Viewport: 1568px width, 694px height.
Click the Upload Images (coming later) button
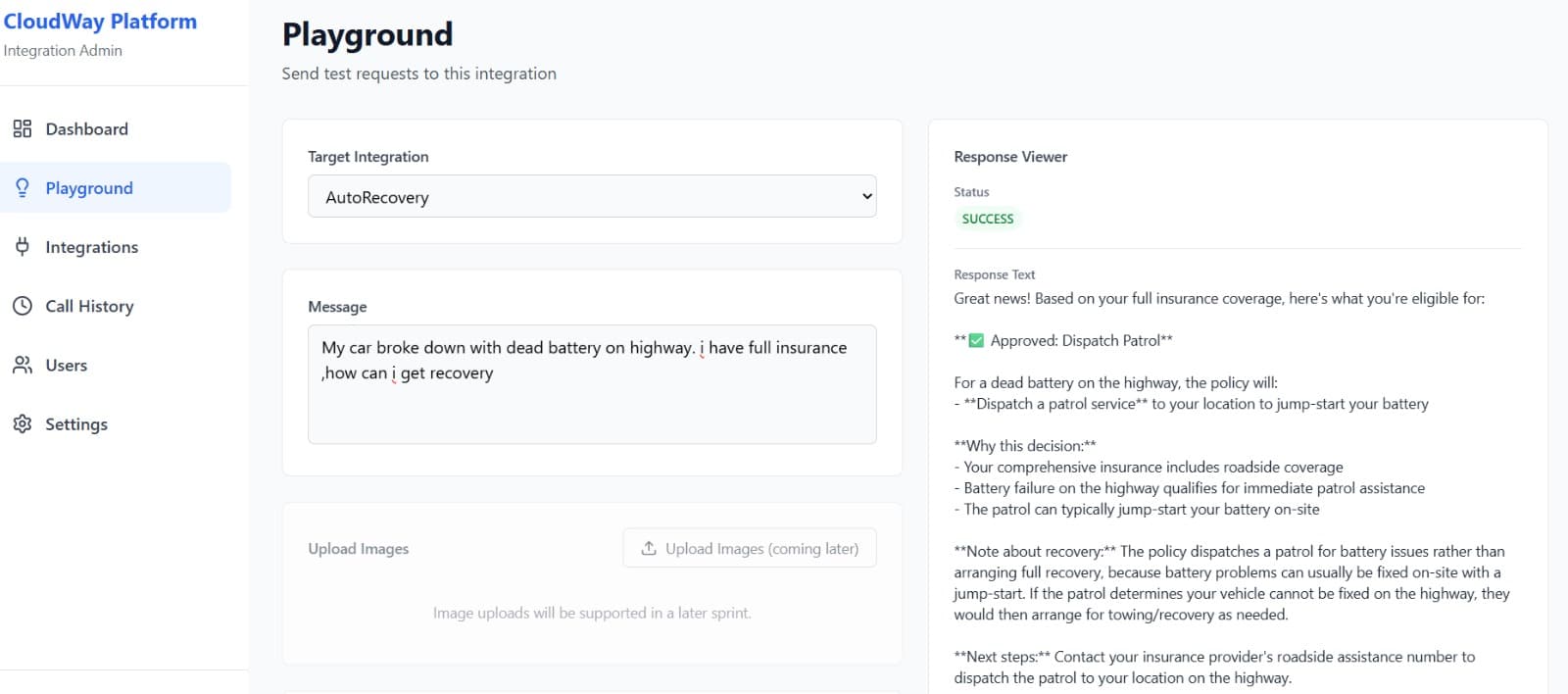750,548
